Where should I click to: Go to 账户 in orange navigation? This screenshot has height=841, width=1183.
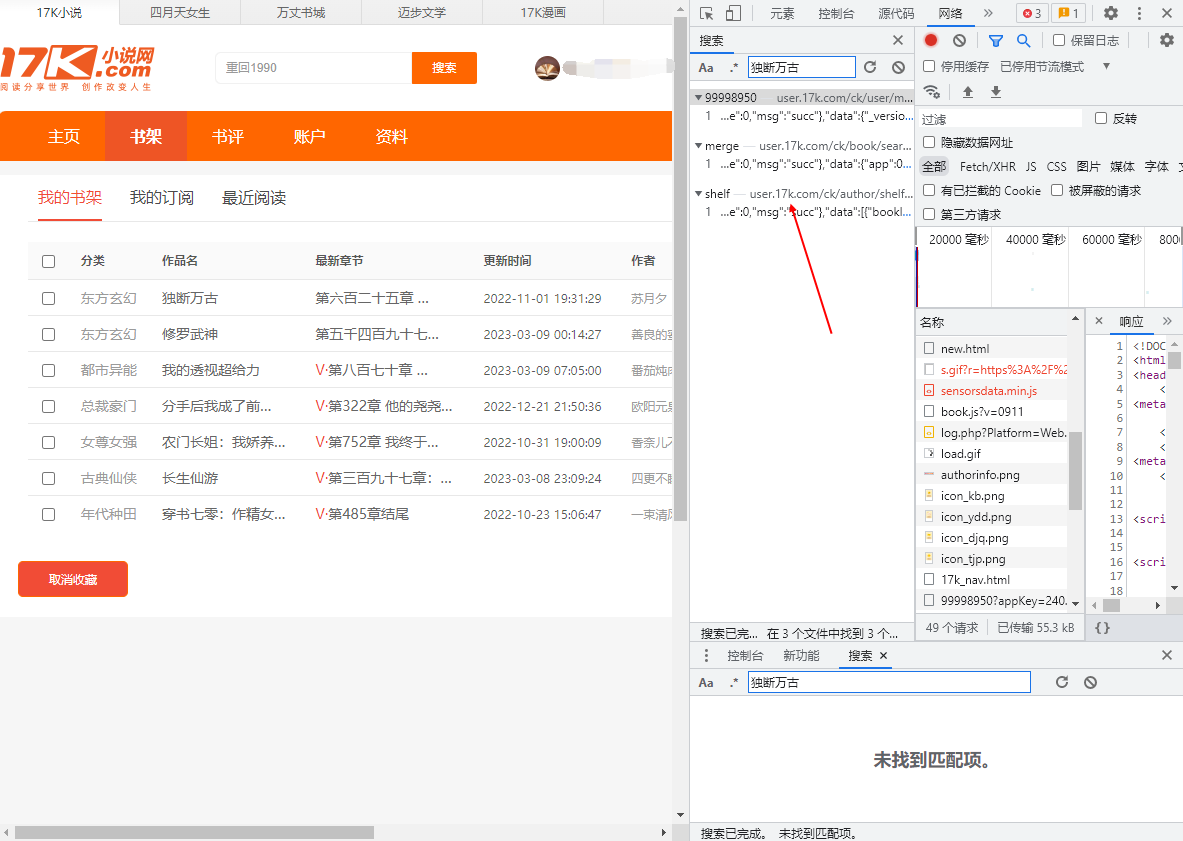click(309, 137)
